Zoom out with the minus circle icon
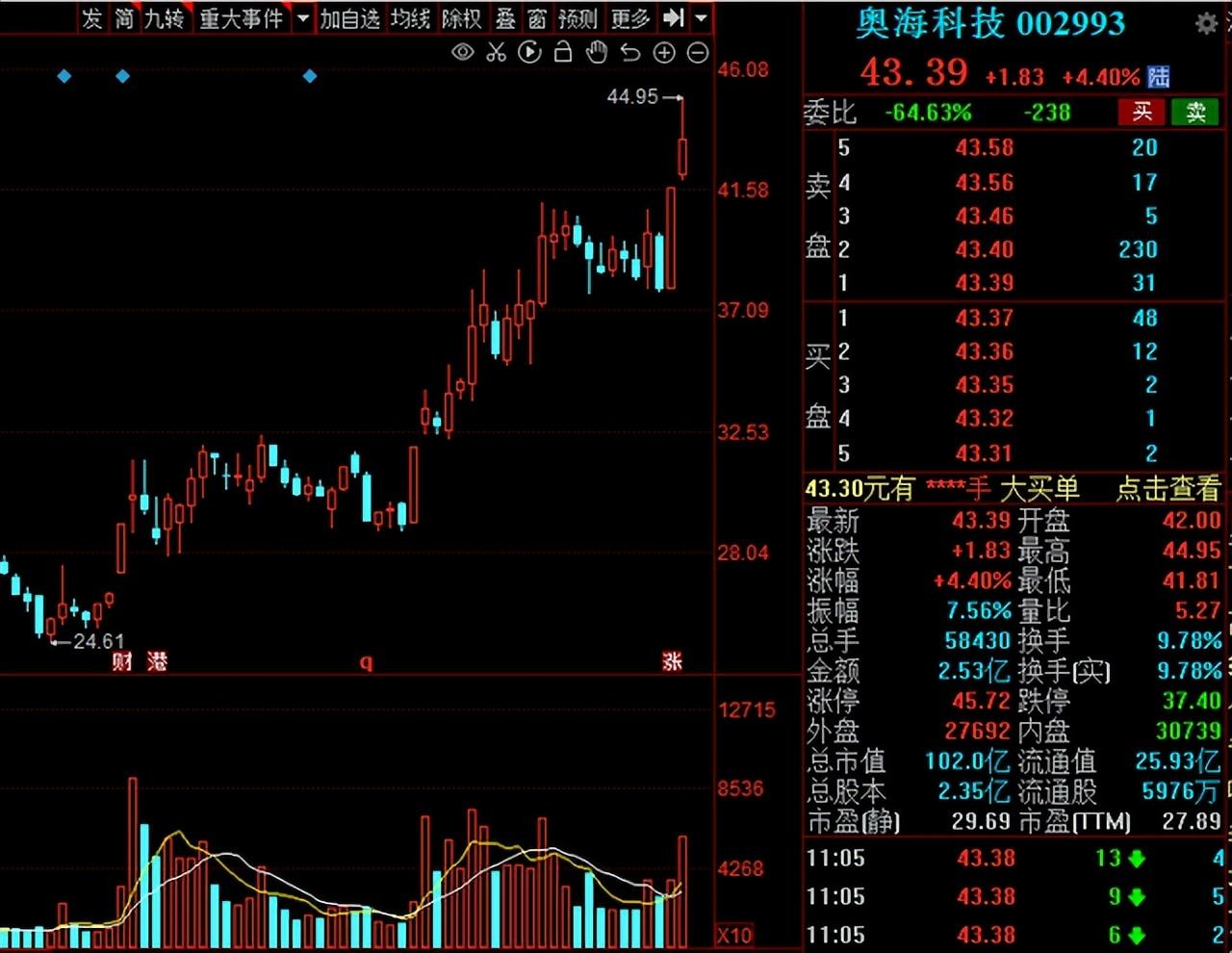 pyautogui.click(x=698, y=52)
